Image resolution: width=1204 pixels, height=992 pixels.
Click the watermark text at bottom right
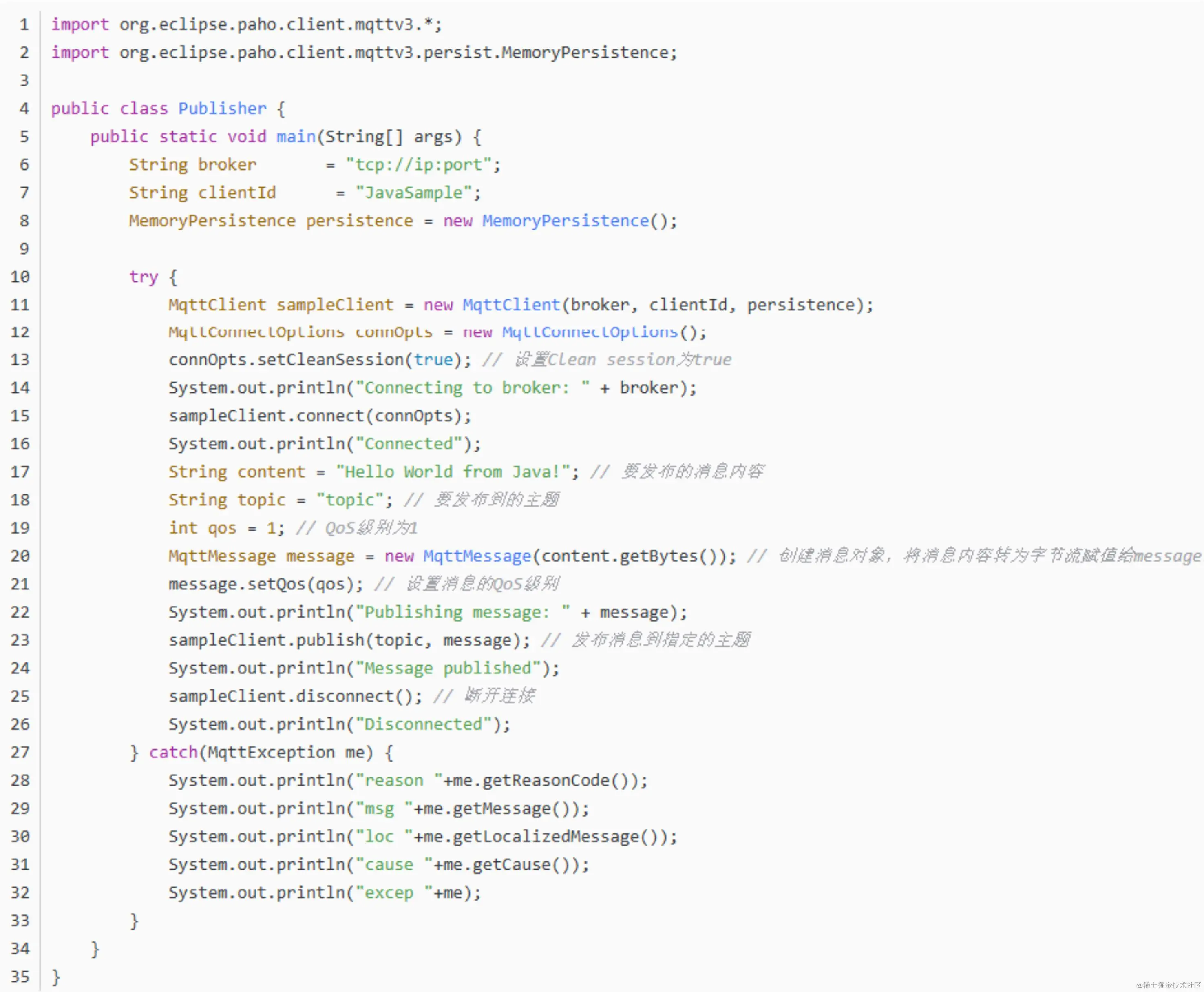[x=1169, y=985]
